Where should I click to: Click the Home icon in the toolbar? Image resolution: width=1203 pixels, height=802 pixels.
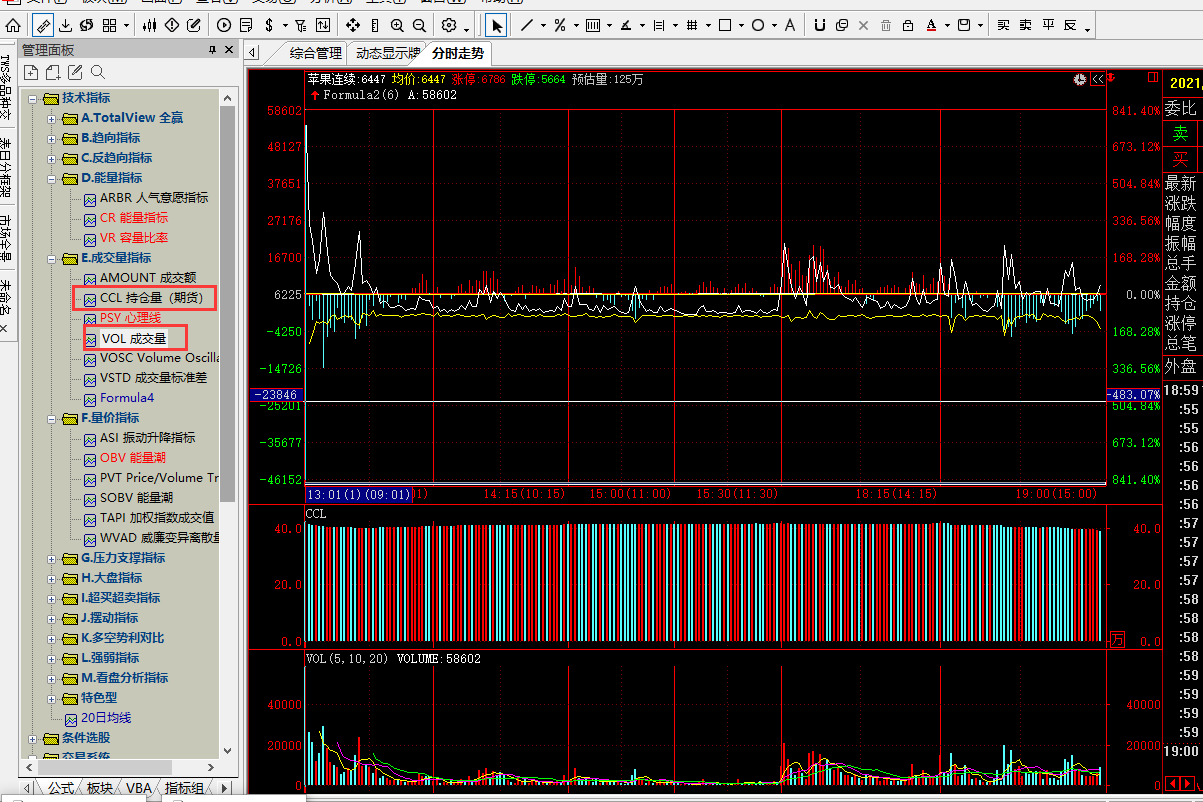point(13,25)
